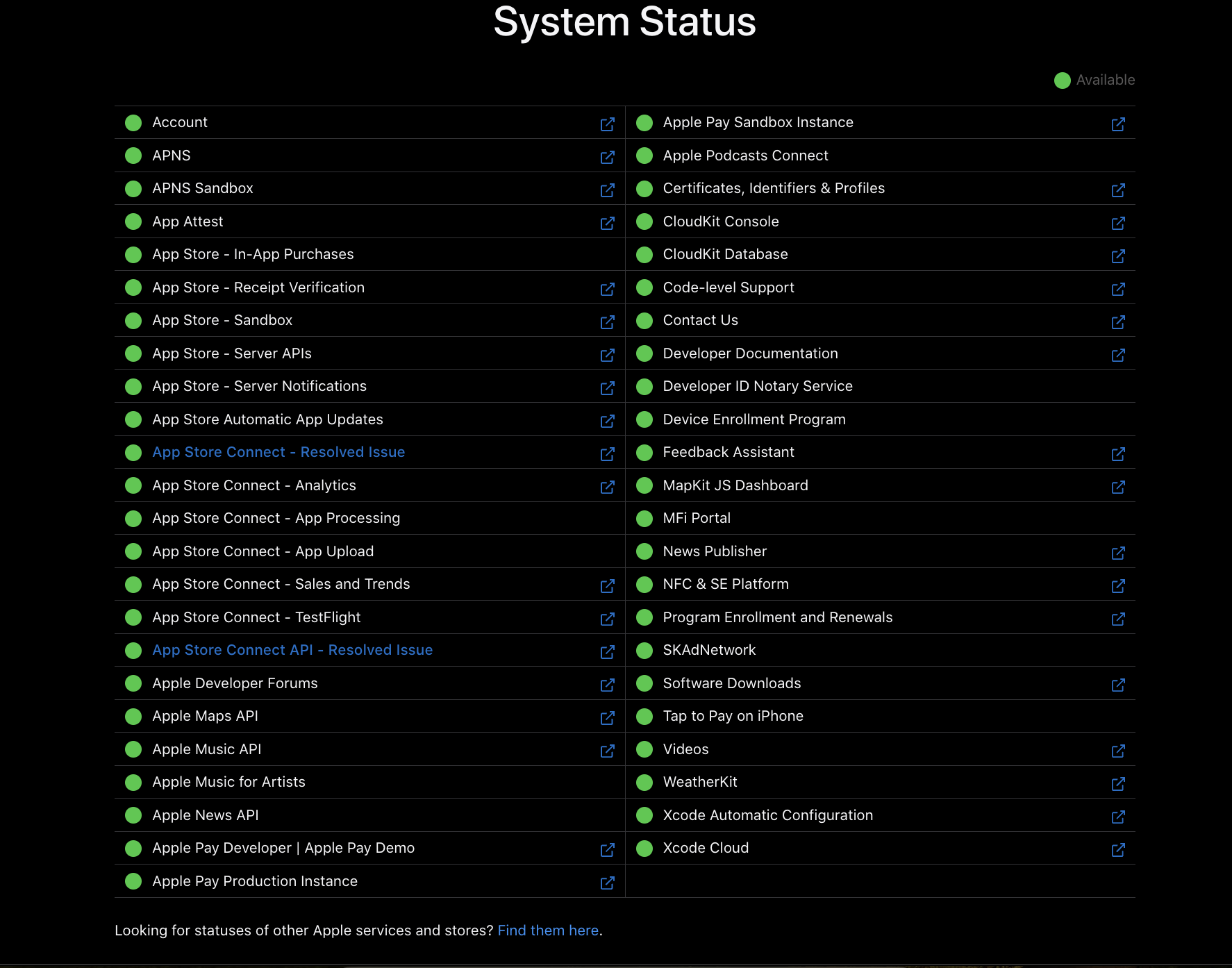Follow the 'Find them here' link
This screenshot has height=968, width=1232.
548,931
